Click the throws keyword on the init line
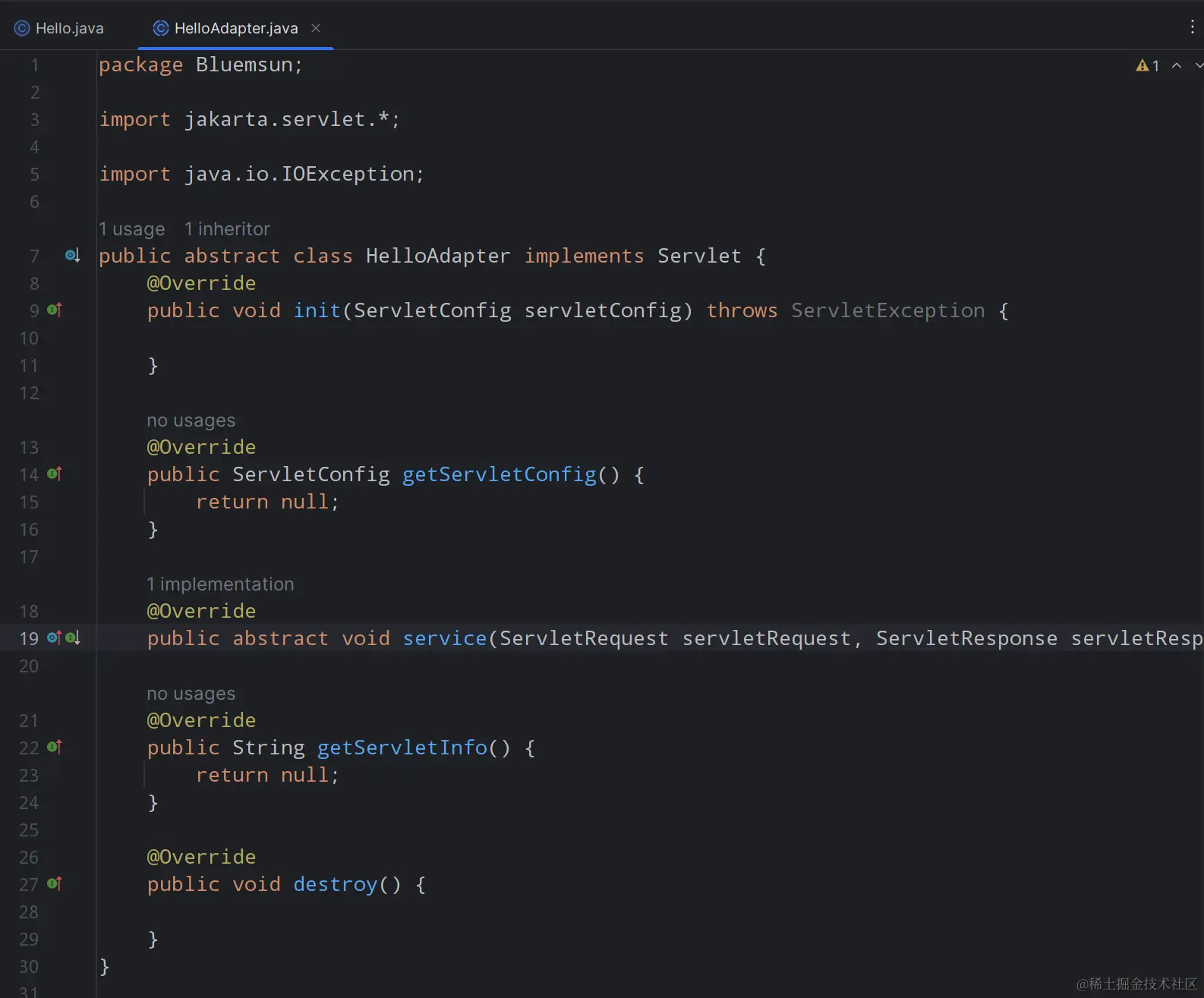 742,310
